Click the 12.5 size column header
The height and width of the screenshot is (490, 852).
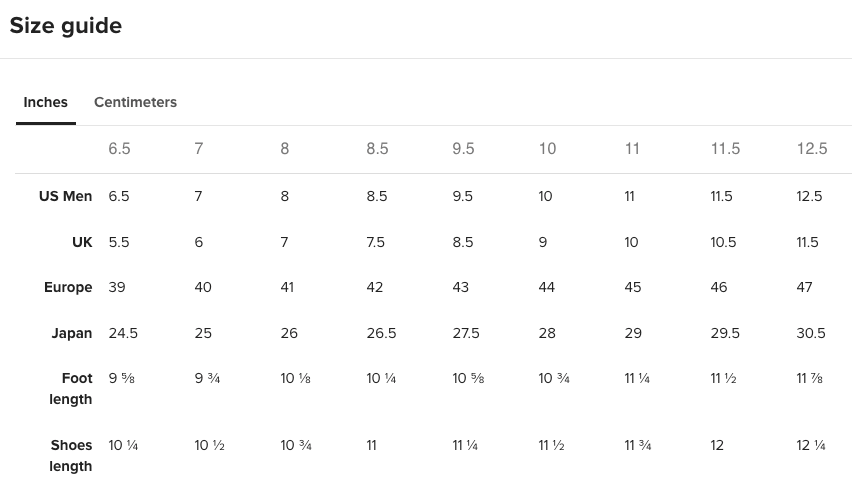coord(812,148)
